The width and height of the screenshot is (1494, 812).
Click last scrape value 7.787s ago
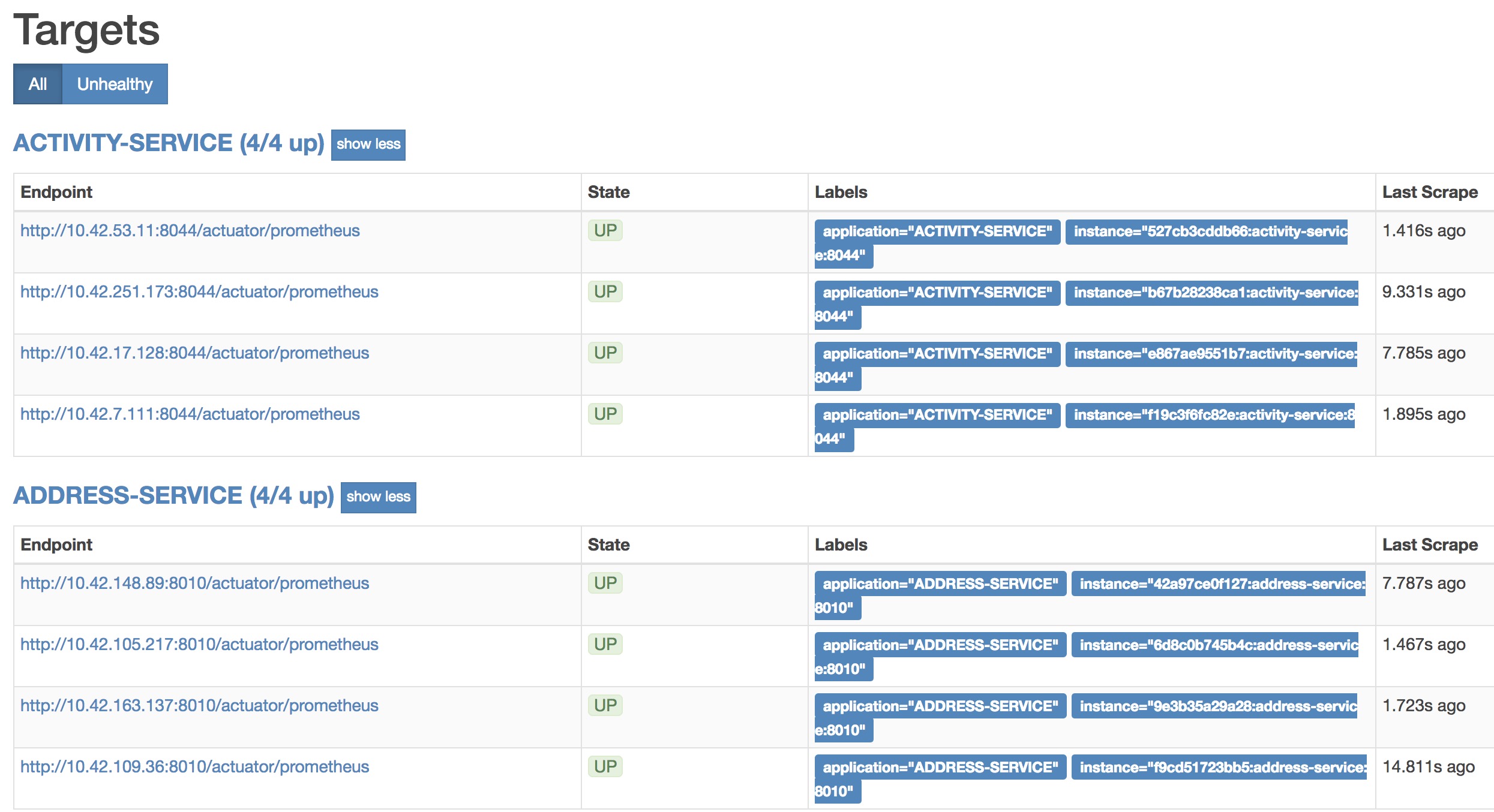[x=1424, y=584]
